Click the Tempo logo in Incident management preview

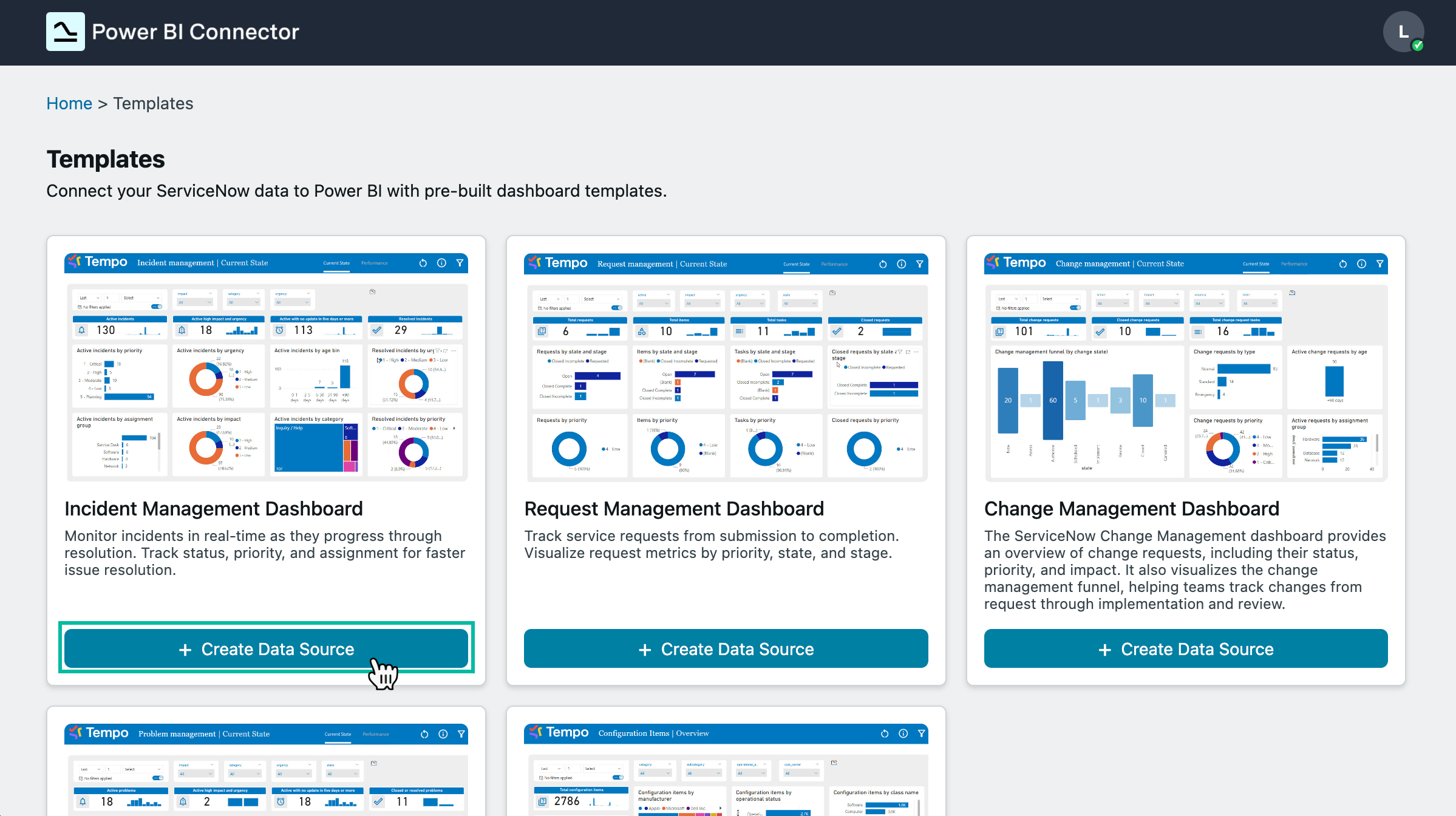pyautogui.click(x=98, y=262)
